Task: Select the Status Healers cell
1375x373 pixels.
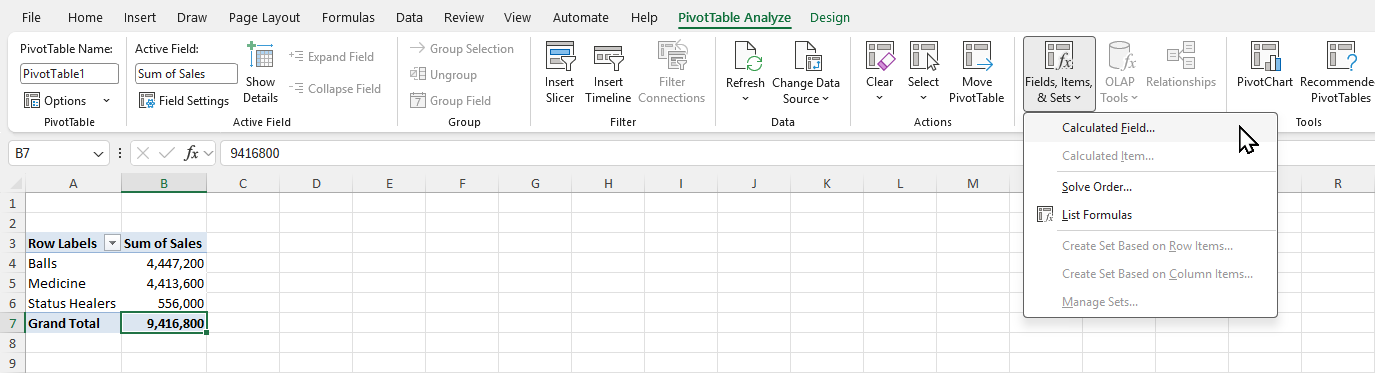Action: coord(73,303)
